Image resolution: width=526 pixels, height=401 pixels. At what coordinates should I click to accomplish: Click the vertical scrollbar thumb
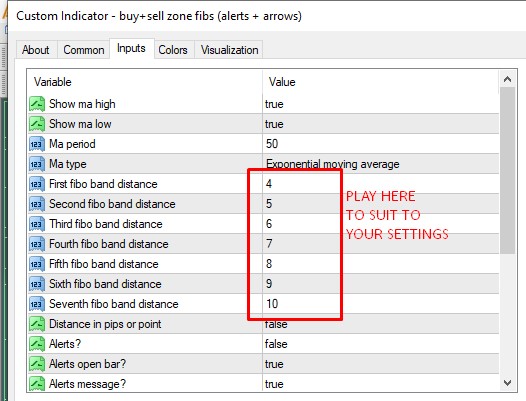[507, 170]
